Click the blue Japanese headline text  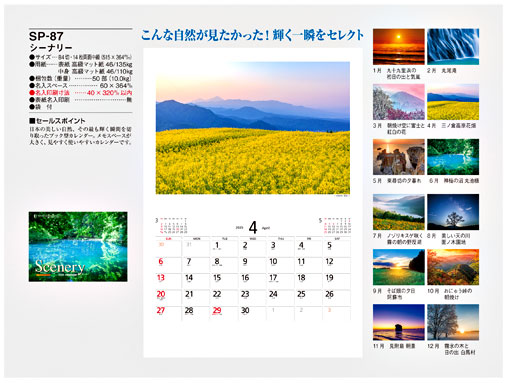coord(252,35)
